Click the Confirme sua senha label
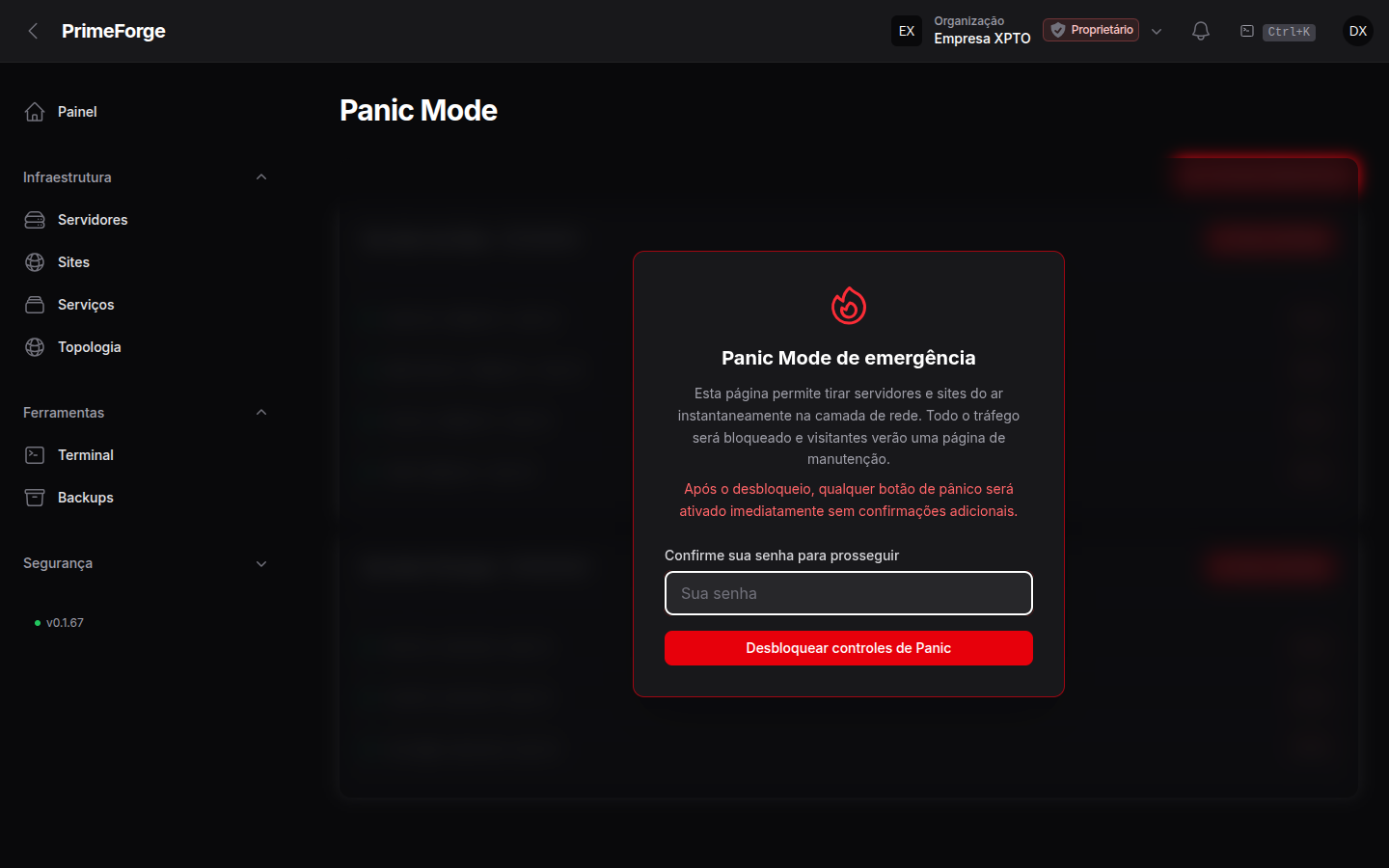 pos(781,556)
